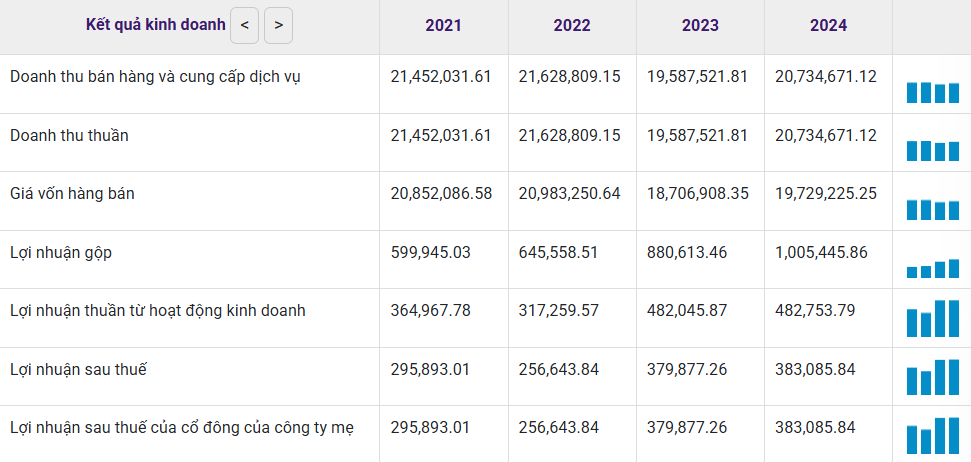971x462 pixels.
Task: Select the 2023 column header
Action: [x=700, y=26]
